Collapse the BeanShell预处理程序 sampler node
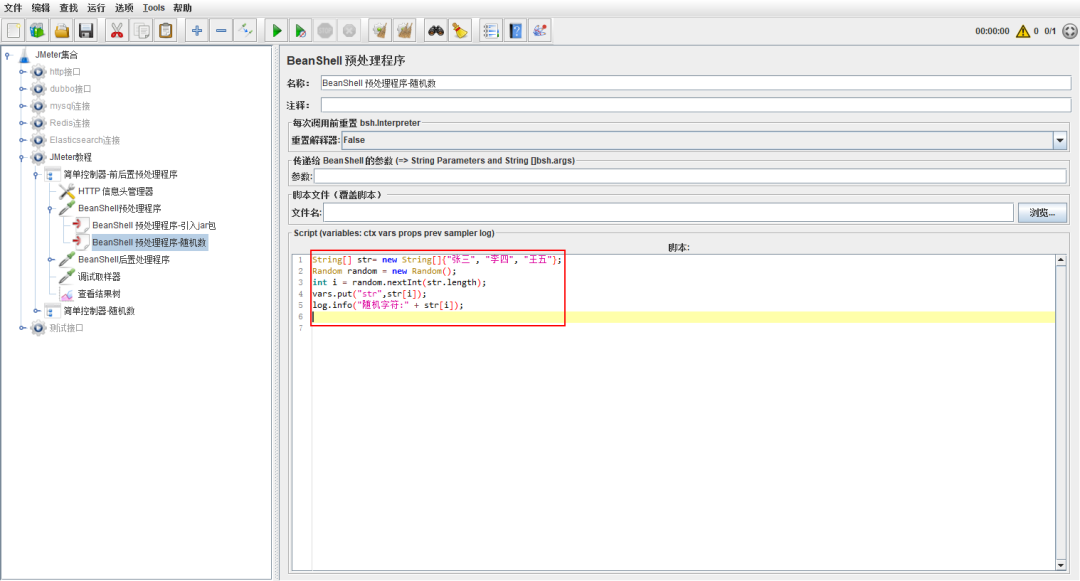The width and height of the screenshot is (1080, 581). pyautogui.click(x=50, y=209)
